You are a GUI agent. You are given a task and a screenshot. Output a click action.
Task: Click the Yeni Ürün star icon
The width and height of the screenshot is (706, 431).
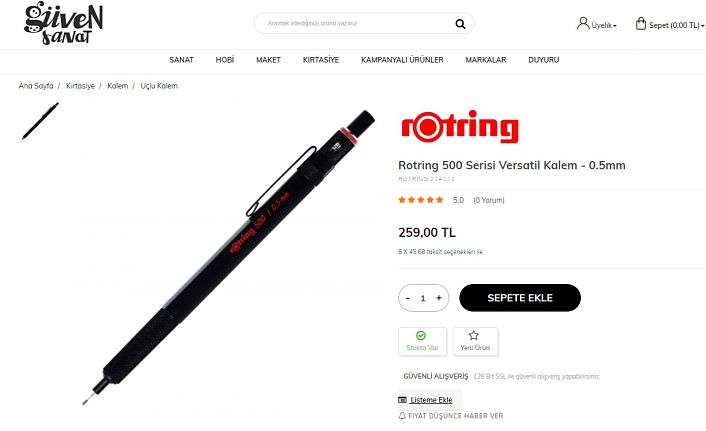pyautogui.click(x=473, y=335)
